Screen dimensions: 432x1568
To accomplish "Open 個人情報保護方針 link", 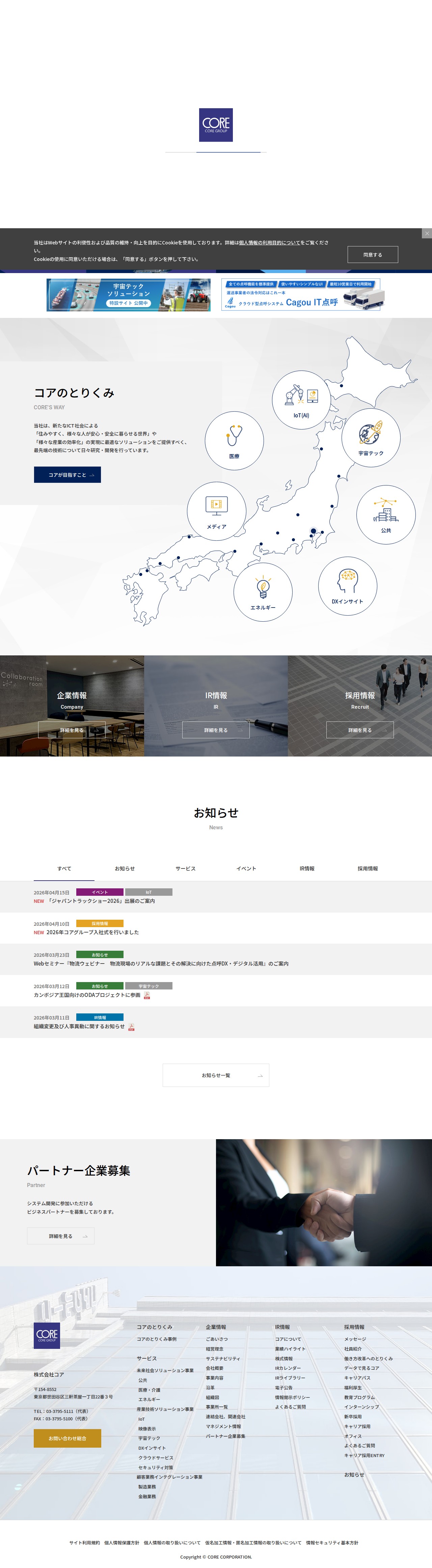I will pyautogui.click(x=121, y=1542).
